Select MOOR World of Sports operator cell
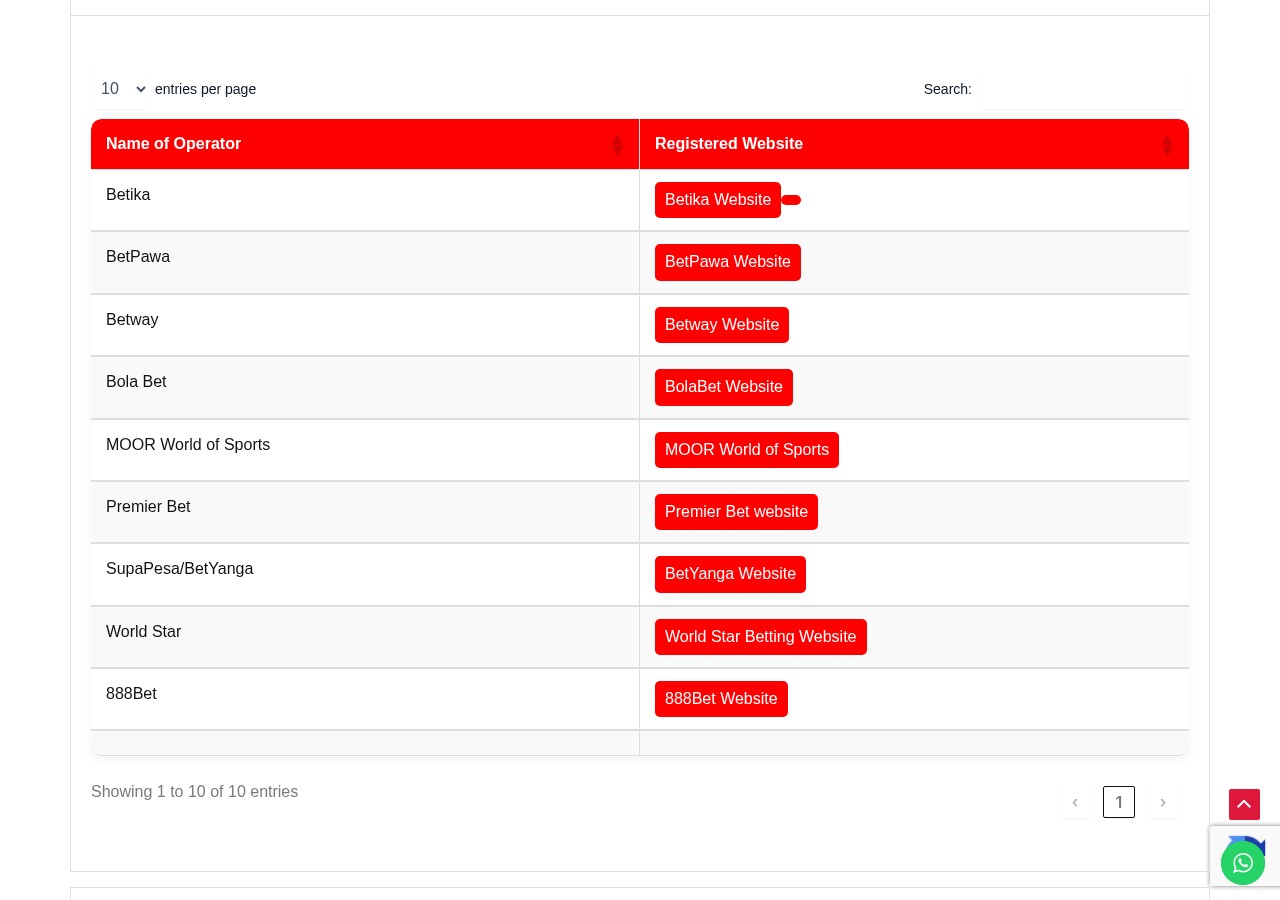1280x900 pixels. tap(365, 450)
